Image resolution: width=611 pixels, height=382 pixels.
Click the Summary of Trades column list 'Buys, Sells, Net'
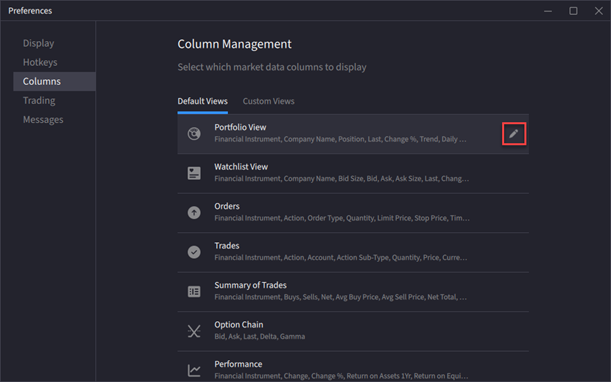340,297
